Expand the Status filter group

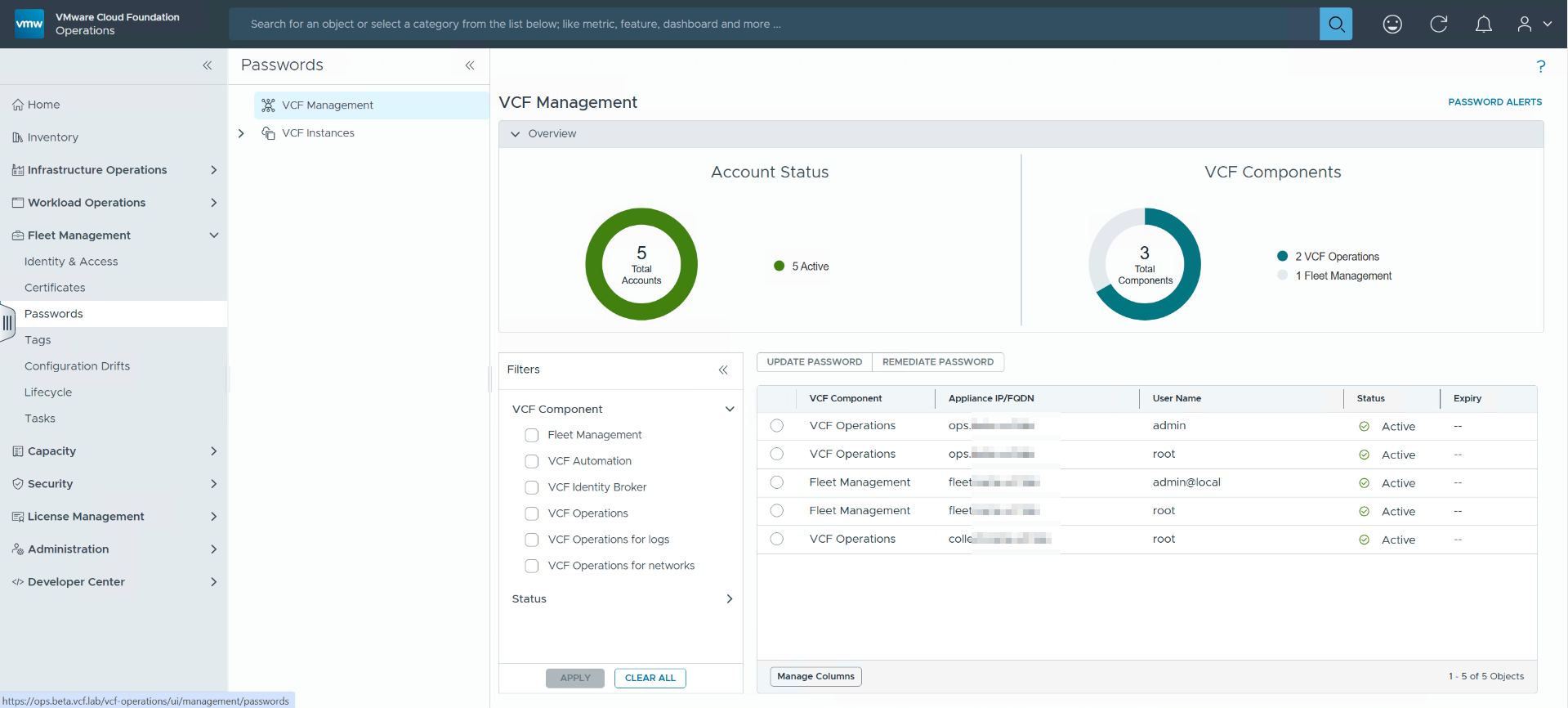[x=730, y=598]
